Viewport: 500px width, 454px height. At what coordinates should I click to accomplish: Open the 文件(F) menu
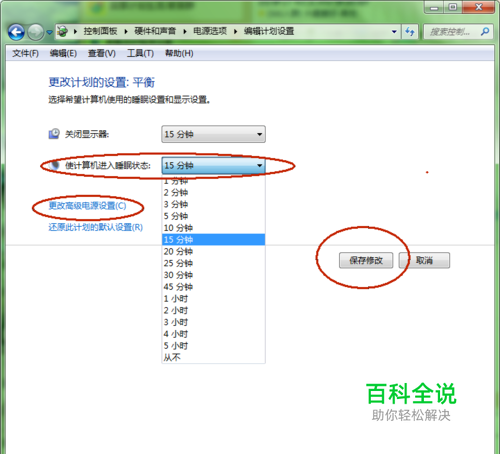point(25,53)
